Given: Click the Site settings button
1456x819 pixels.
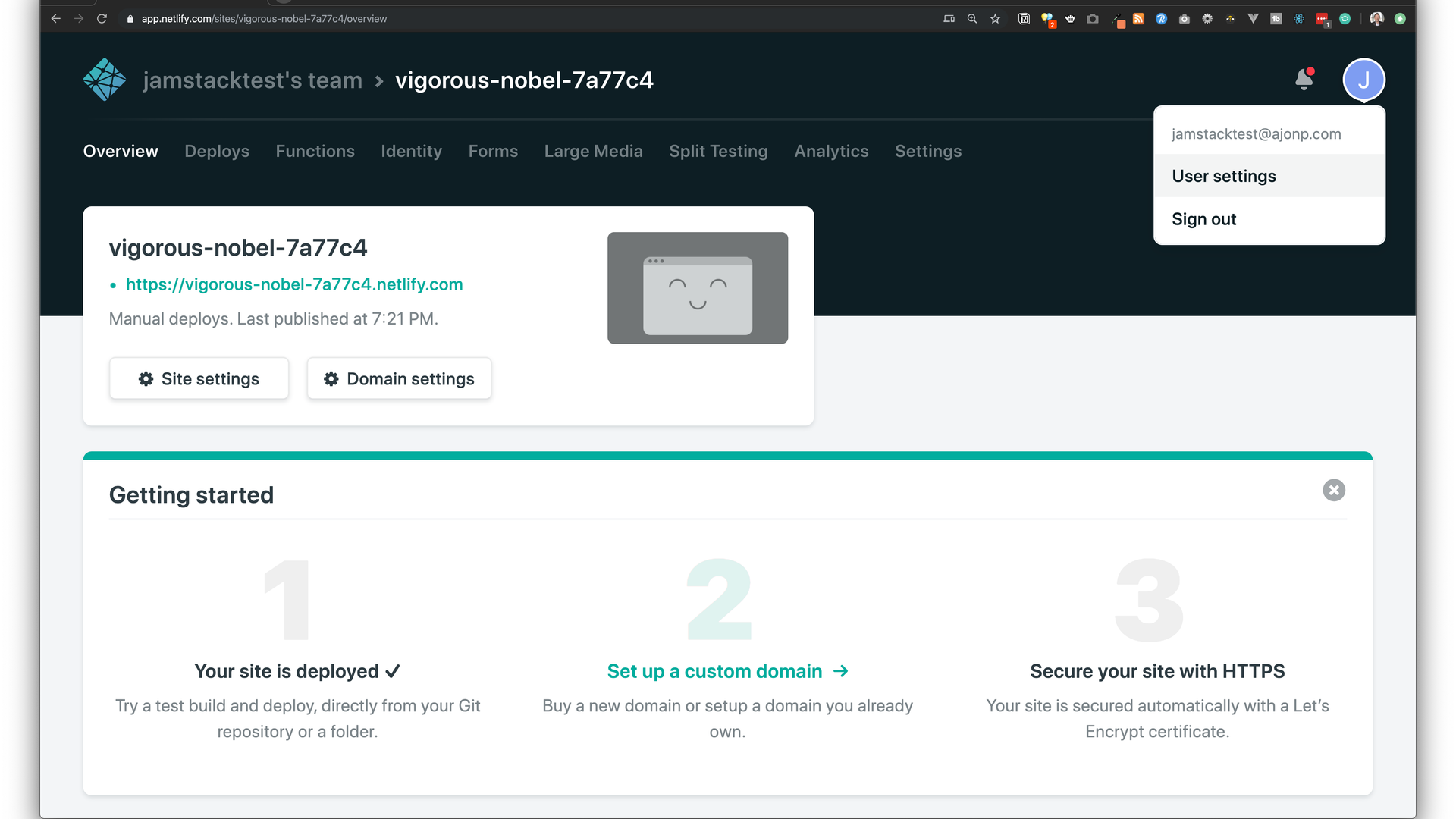Looking at the screenshot, I should pyautogui.click(x=199, y=378).
